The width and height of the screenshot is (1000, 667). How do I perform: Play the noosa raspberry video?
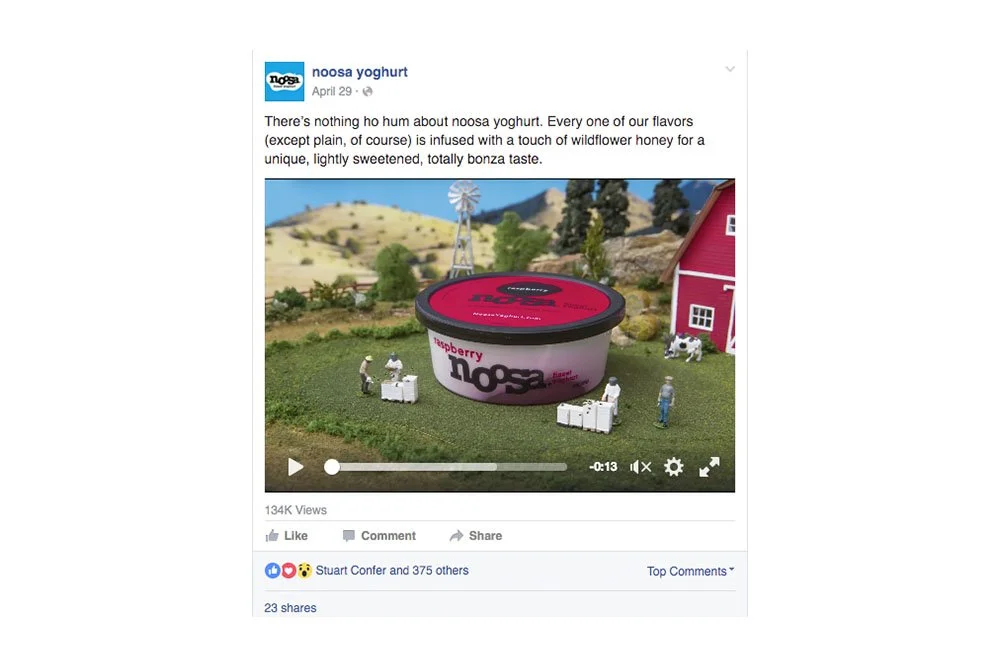pos(295,467)
